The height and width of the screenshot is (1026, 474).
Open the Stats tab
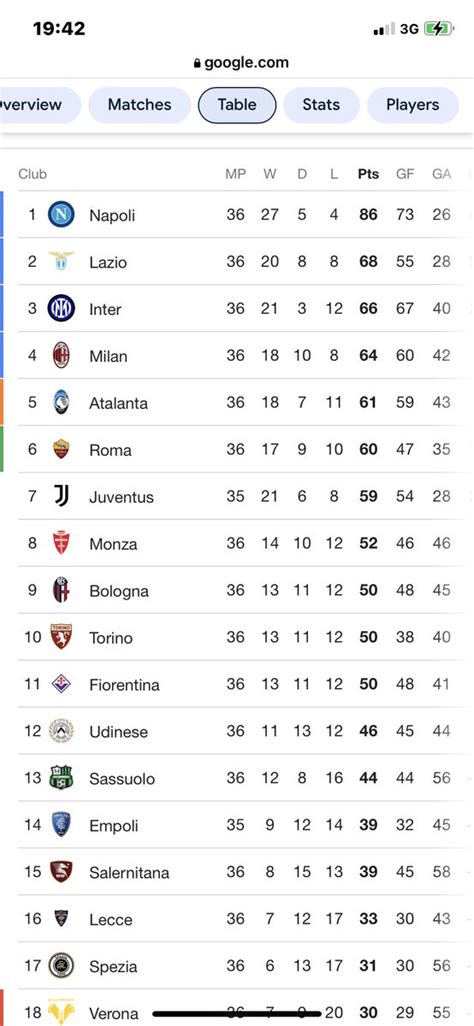point(321,105)
